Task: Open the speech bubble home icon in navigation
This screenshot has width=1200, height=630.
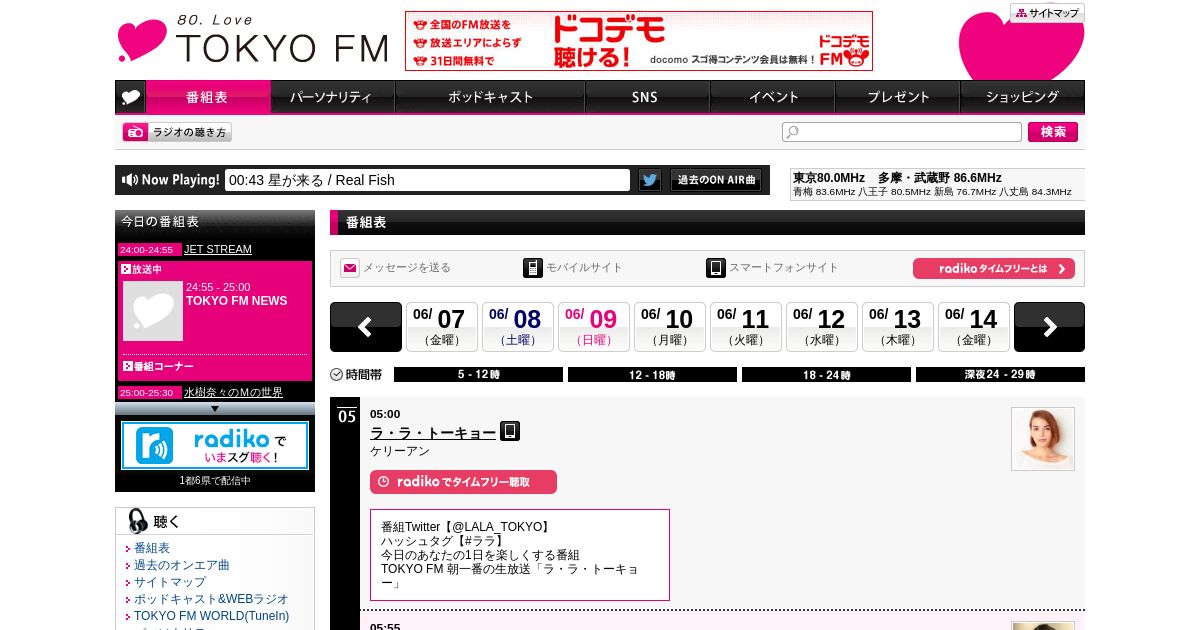Action: pyautogui.click(x=130, y=97)
